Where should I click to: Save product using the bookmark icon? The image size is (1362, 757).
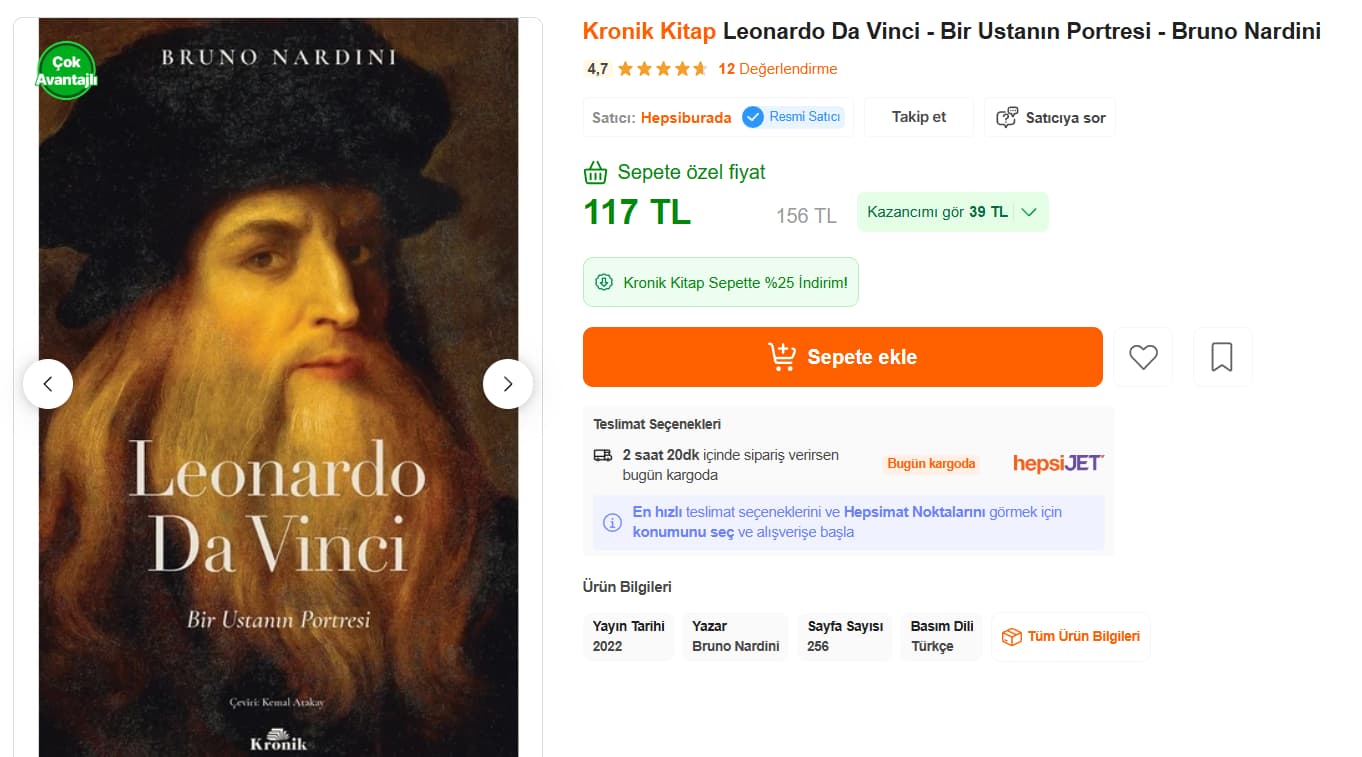point(1222,357)
